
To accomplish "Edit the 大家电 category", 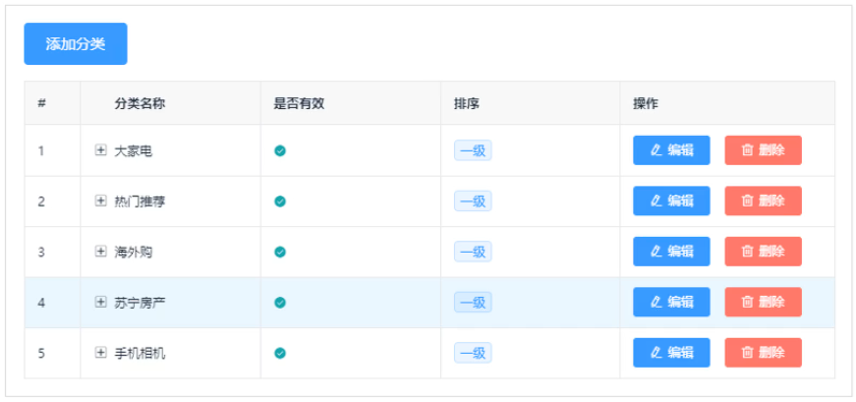I will point(671,150).
